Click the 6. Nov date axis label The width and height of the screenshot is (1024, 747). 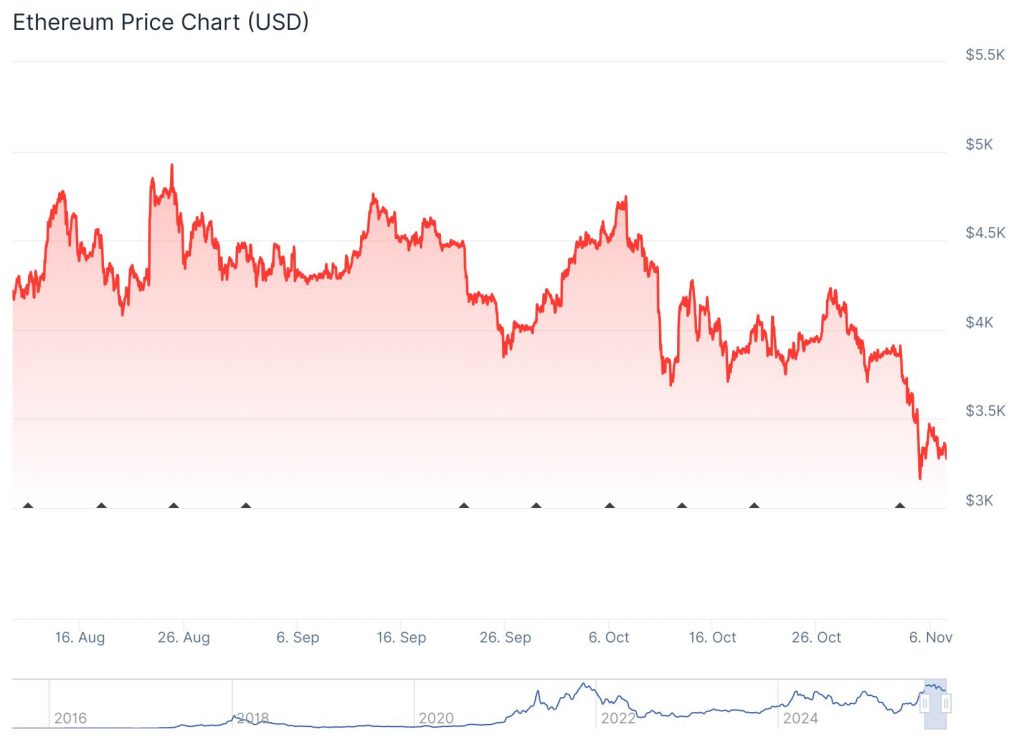pyautogui.click(x=928, y=638)
